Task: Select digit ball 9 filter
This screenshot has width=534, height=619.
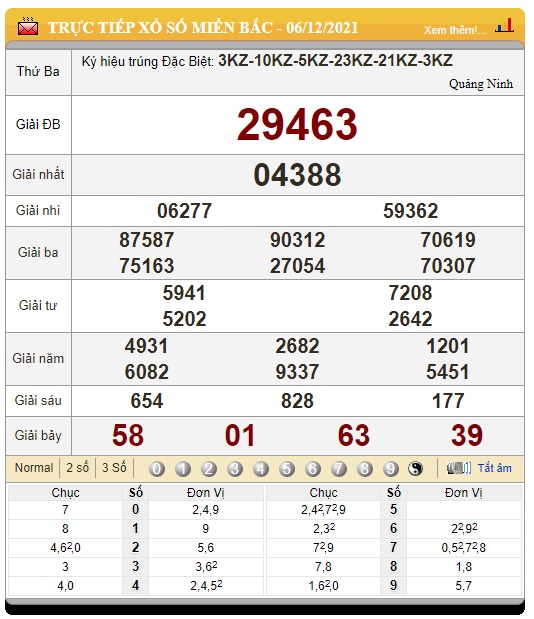Action: (391, 469)
